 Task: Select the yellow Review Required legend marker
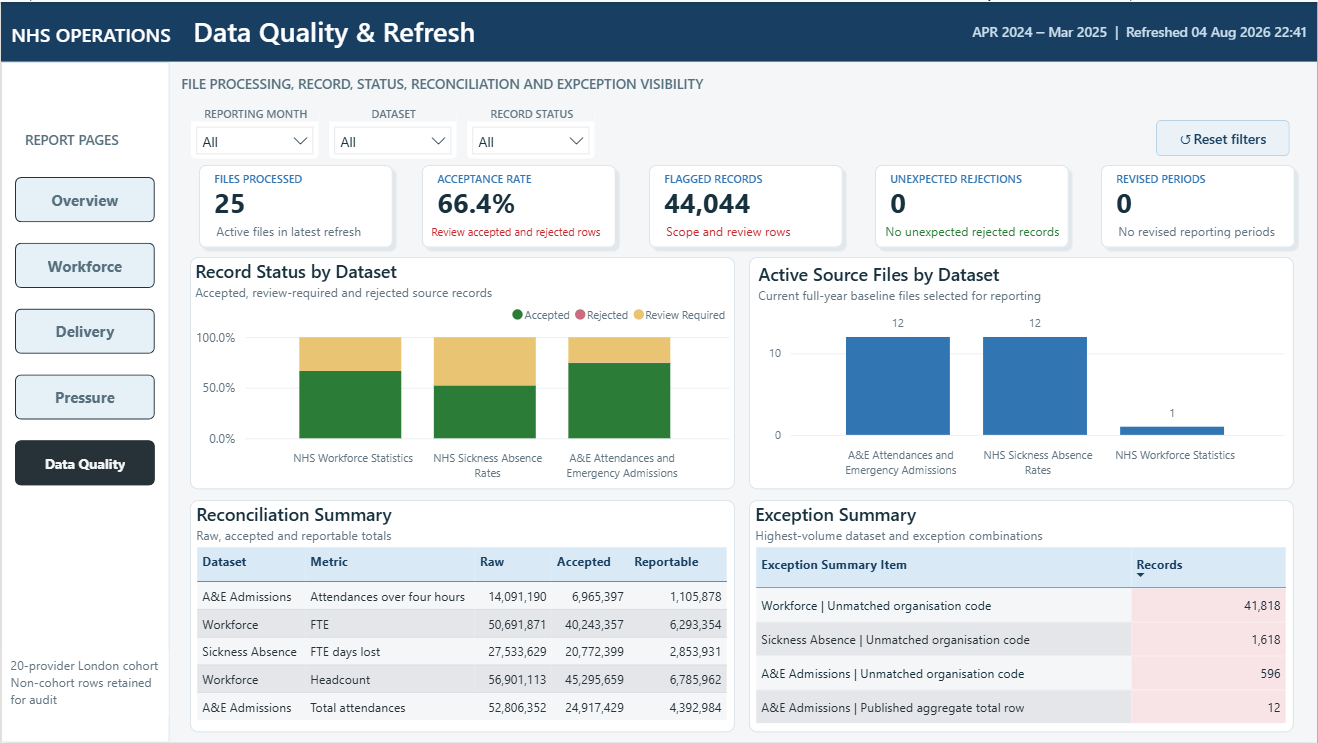pos(638,315)
